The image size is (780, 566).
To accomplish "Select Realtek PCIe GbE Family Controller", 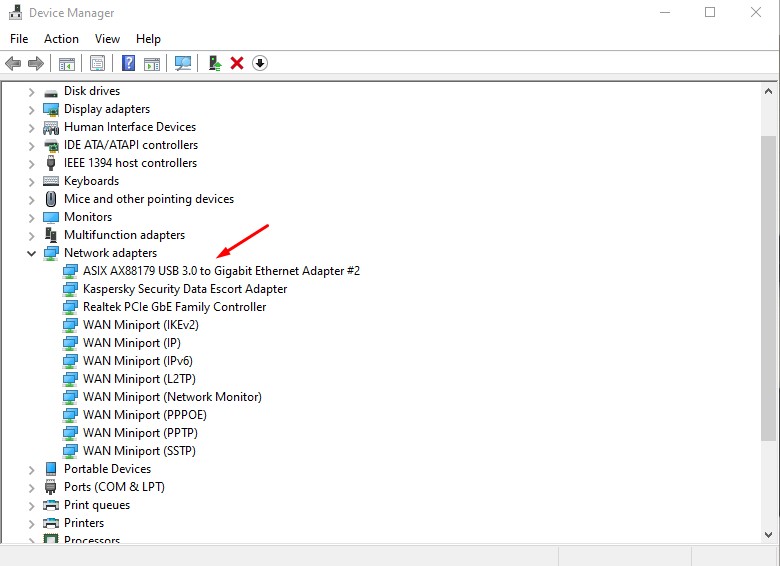I will pos(175,307).
